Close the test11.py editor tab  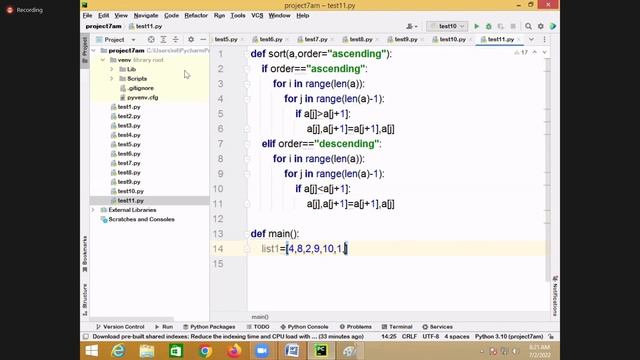[519, 40]
